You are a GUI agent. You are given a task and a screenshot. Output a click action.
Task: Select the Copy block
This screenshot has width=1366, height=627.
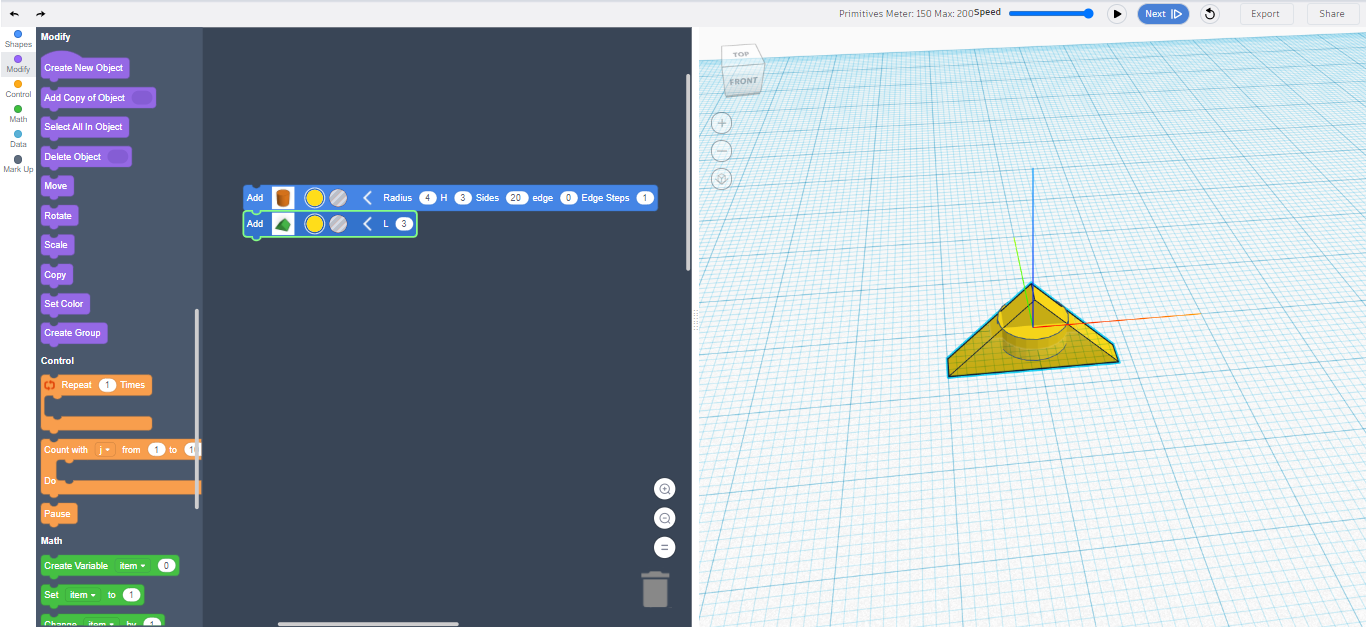(56, 275)
